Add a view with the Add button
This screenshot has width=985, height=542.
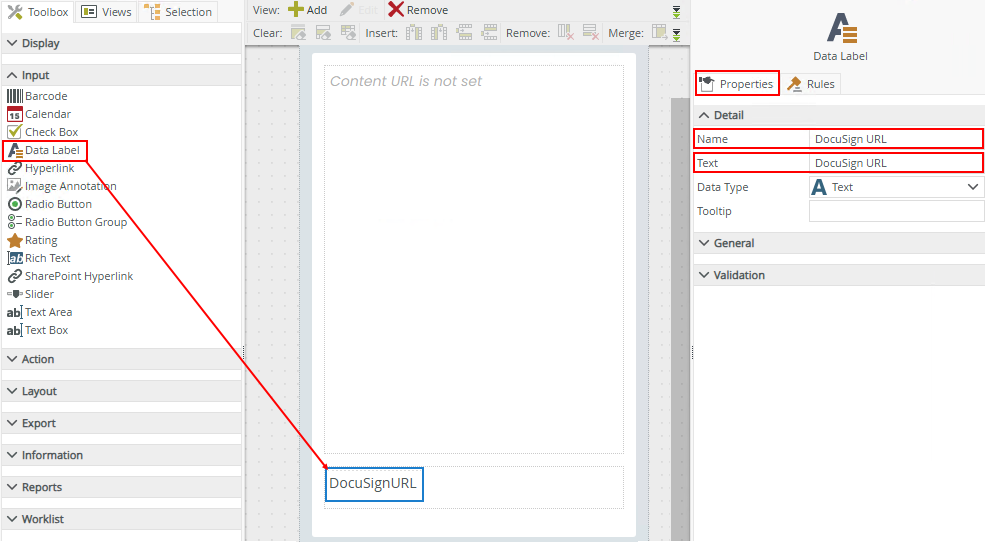click(x=308, y=10)
